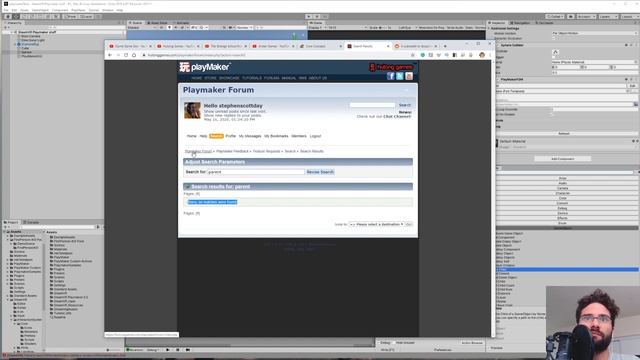This screenshot has height=360, width=640.
Task: Click the browser address bar
Action: (x=273, y=55)
